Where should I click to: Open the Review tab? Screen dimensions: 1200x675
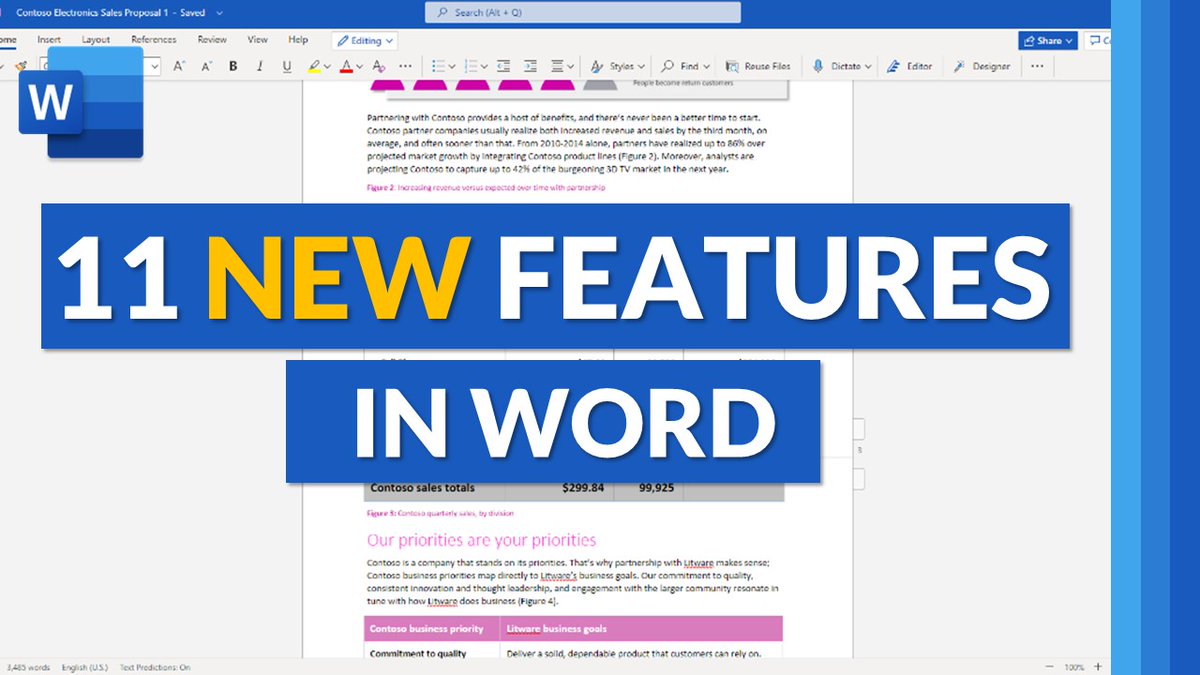pos(212,40)
